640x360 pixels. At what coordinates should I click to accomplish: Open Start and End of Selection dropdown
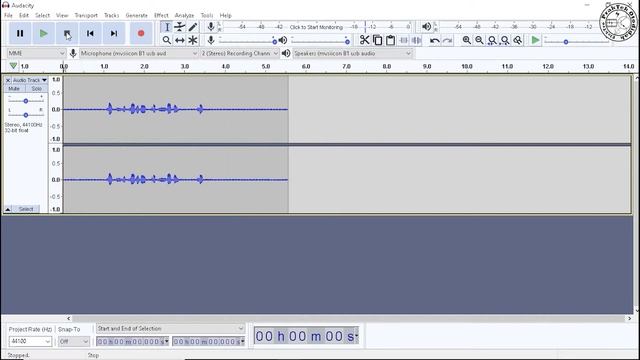tap(170, 329)
